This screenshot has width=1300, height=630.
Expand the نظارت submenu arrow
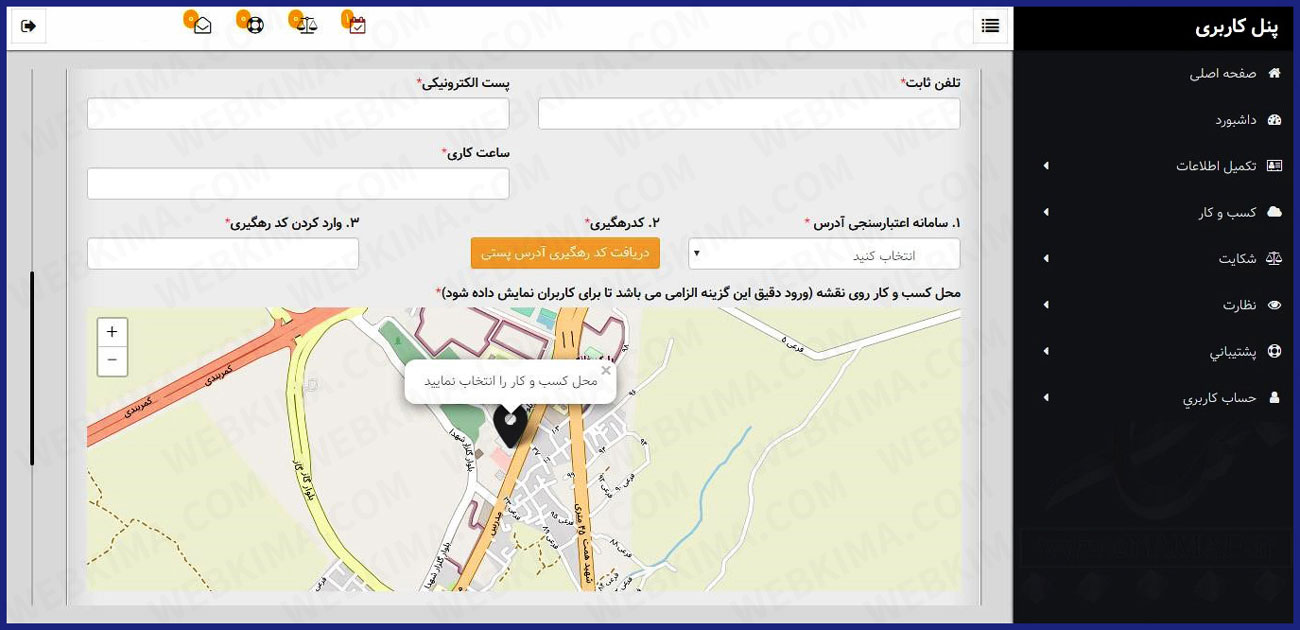[x=1046, y=305]
